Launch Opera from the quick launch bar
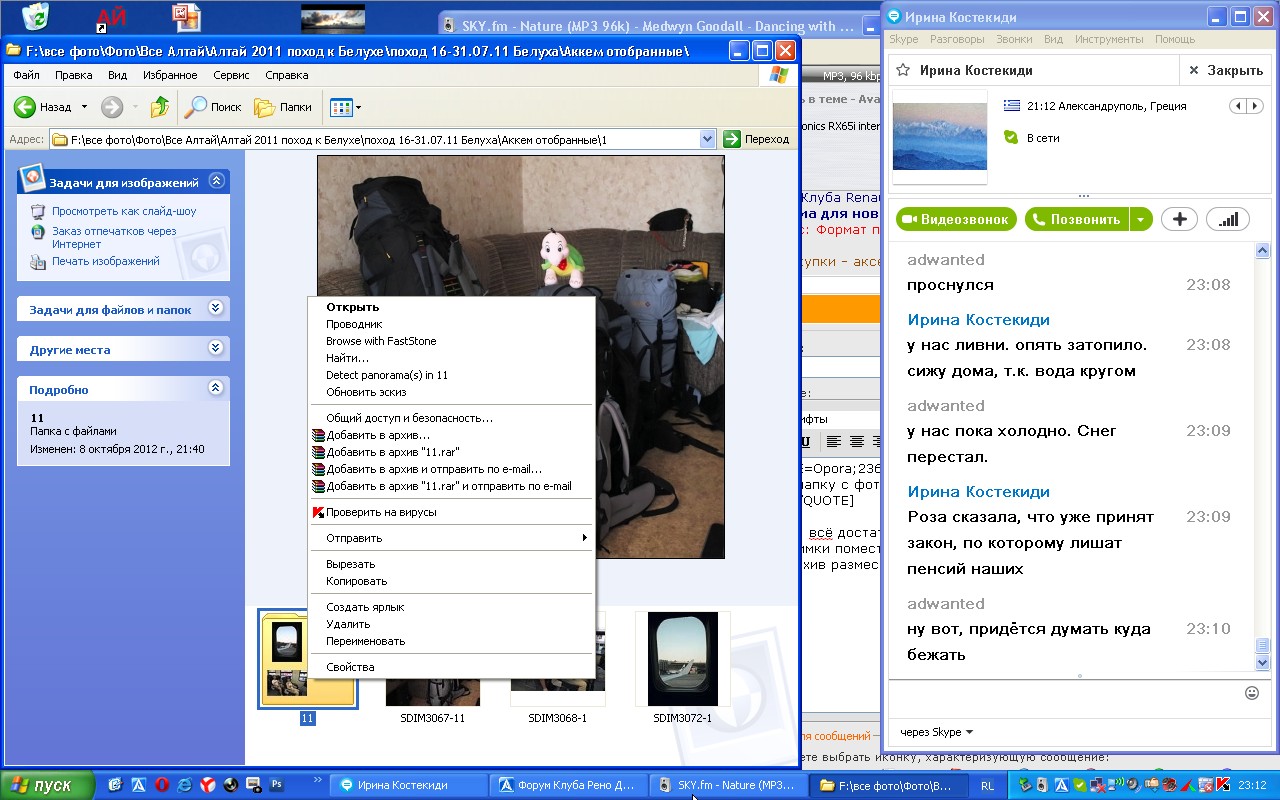This screenshot has height=800, width=1280. (160, 785)
